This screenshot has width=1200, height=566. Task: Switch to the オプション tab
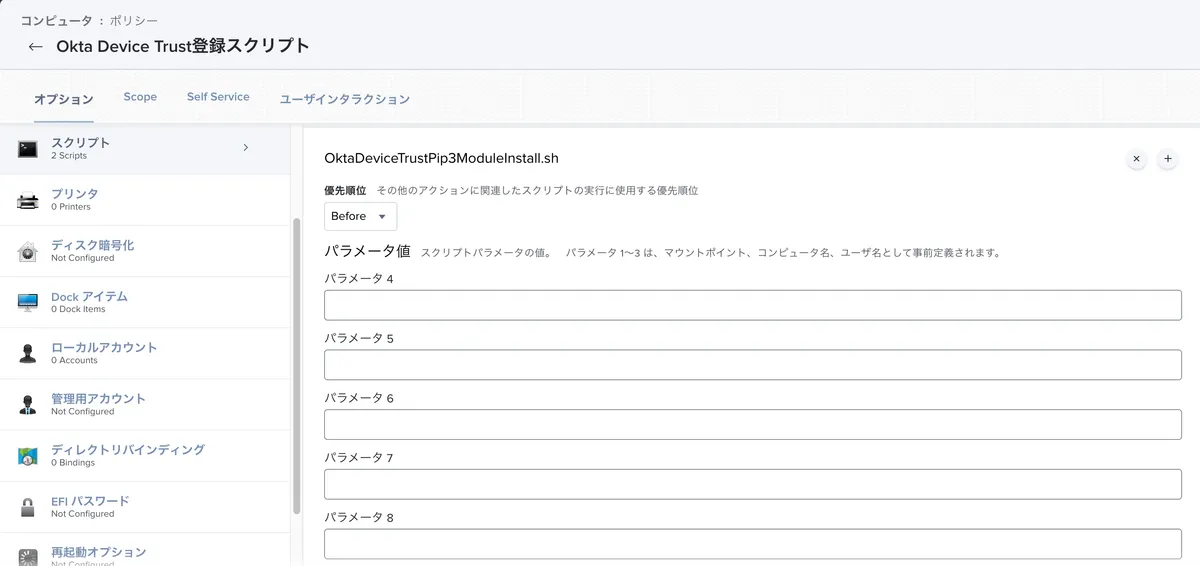tap(63, 99)
